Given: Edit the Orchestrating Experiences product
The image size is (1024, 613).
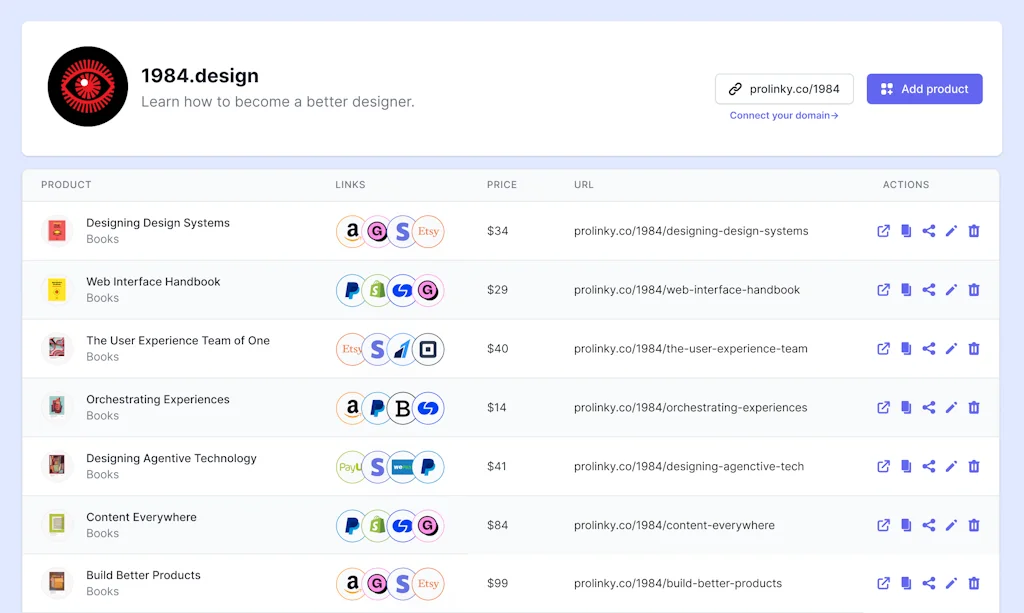Looking at the screenshot, I should coord(950,407).
